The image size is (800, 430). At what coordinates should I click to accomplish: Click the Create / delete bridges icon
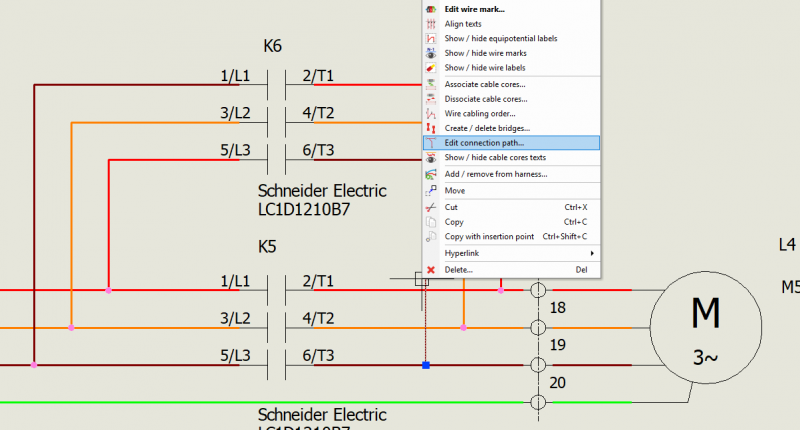pos(431,128)
